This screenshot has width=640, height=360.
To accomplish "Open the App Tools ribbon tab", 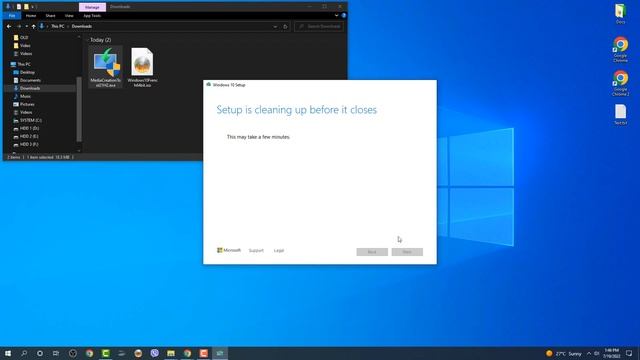I will tap(92, 16).
